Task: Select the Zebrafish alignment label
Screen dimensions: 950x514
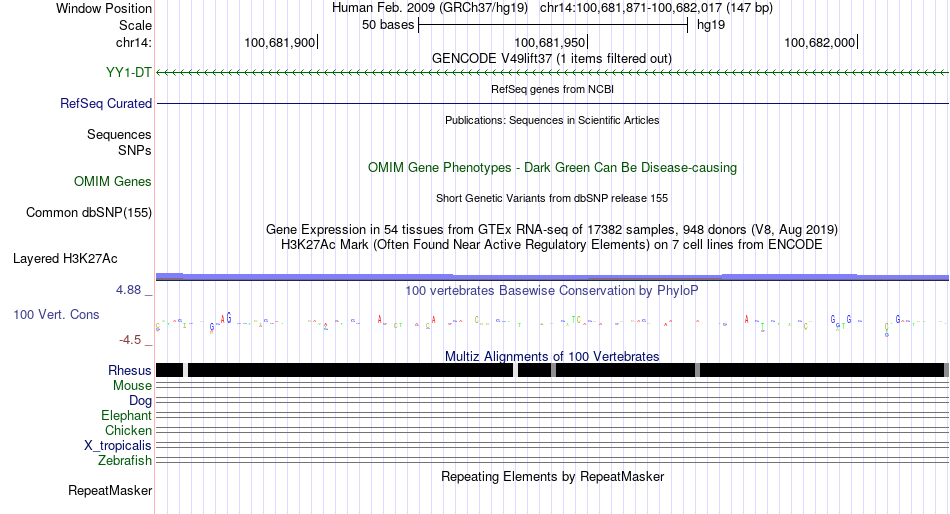Action: point(125,461)
